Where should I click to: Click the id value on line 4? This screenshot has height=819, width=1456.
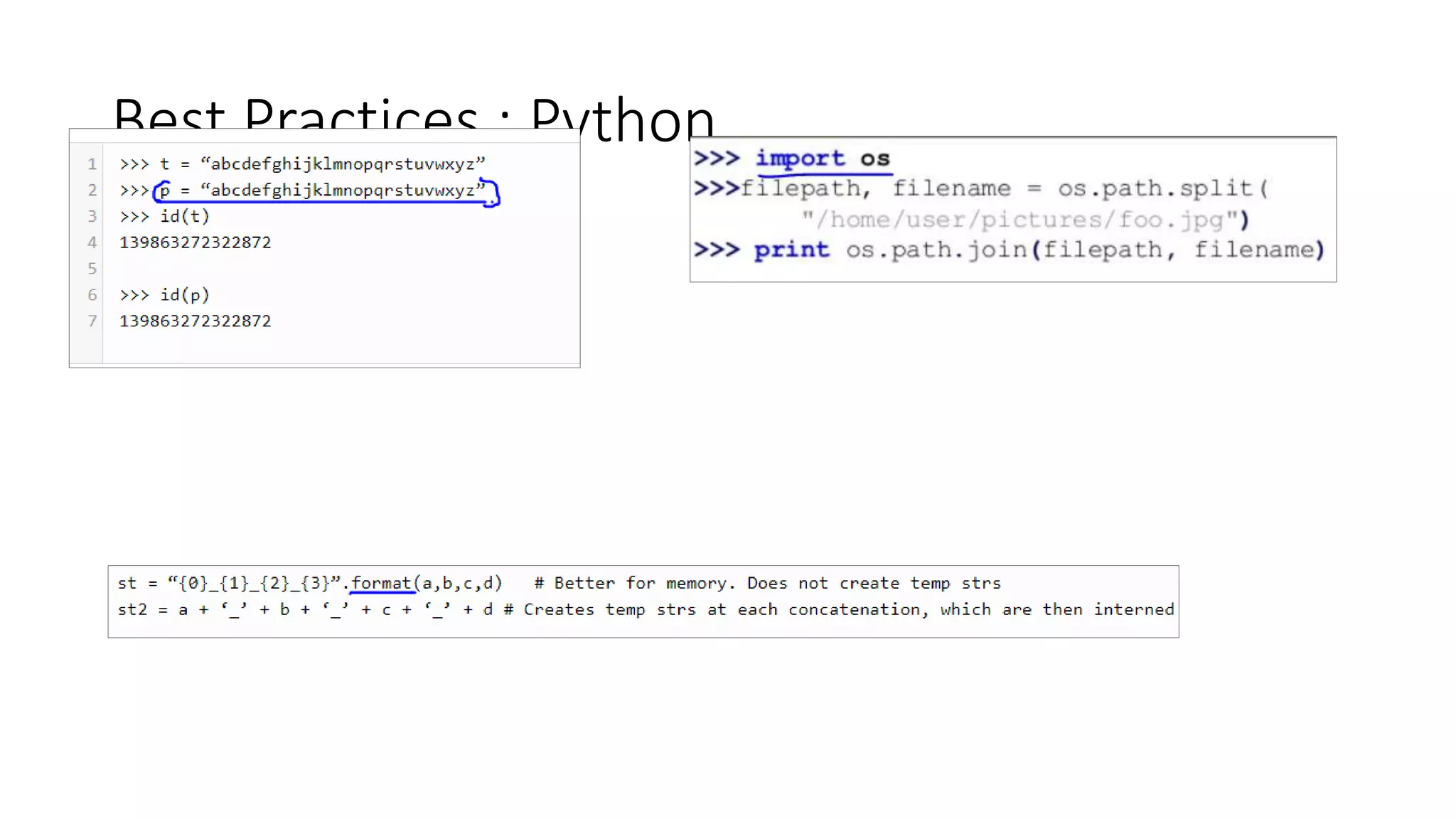tap(195, 242)
